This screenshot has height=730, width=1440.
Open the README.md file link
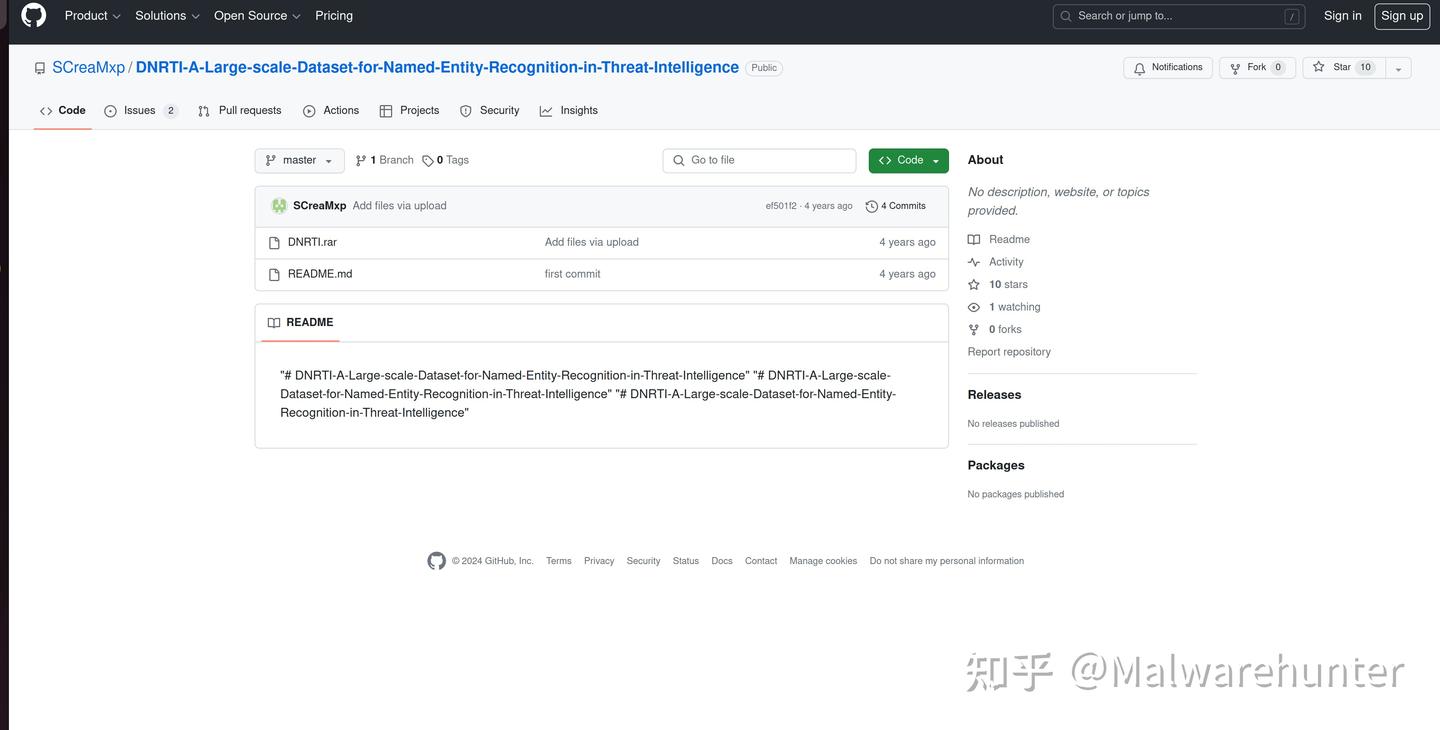pyautogui.click(x=320, y=274)
